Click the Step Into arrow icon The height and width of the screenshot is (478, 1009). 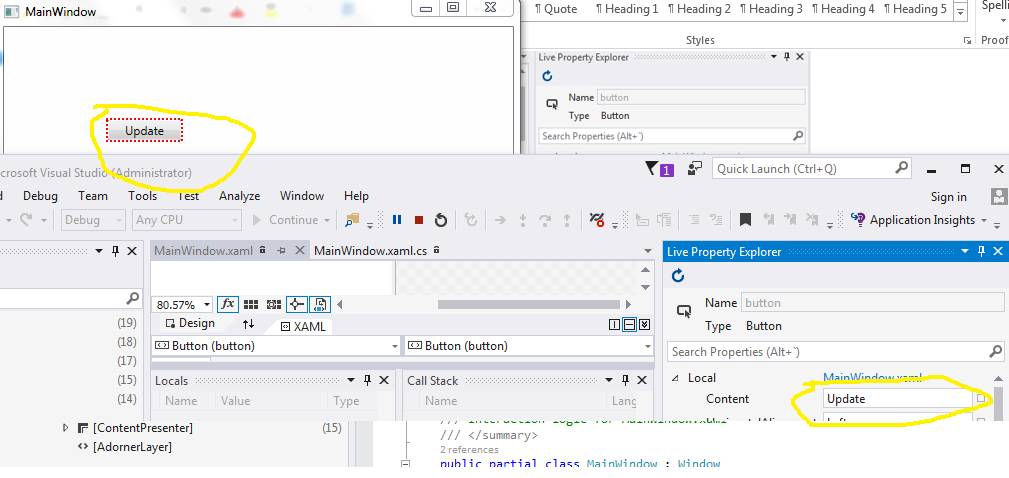[523, 220]
